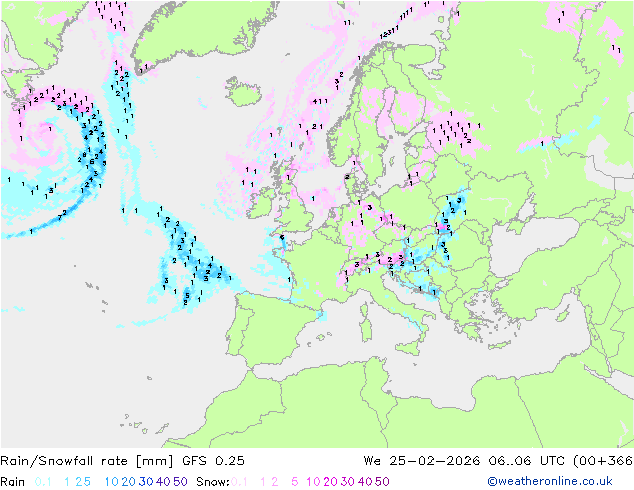Click the date 'We 25-02-2026'
The width and height of the screenshot is (634, 490).
[x=422, y=461]
